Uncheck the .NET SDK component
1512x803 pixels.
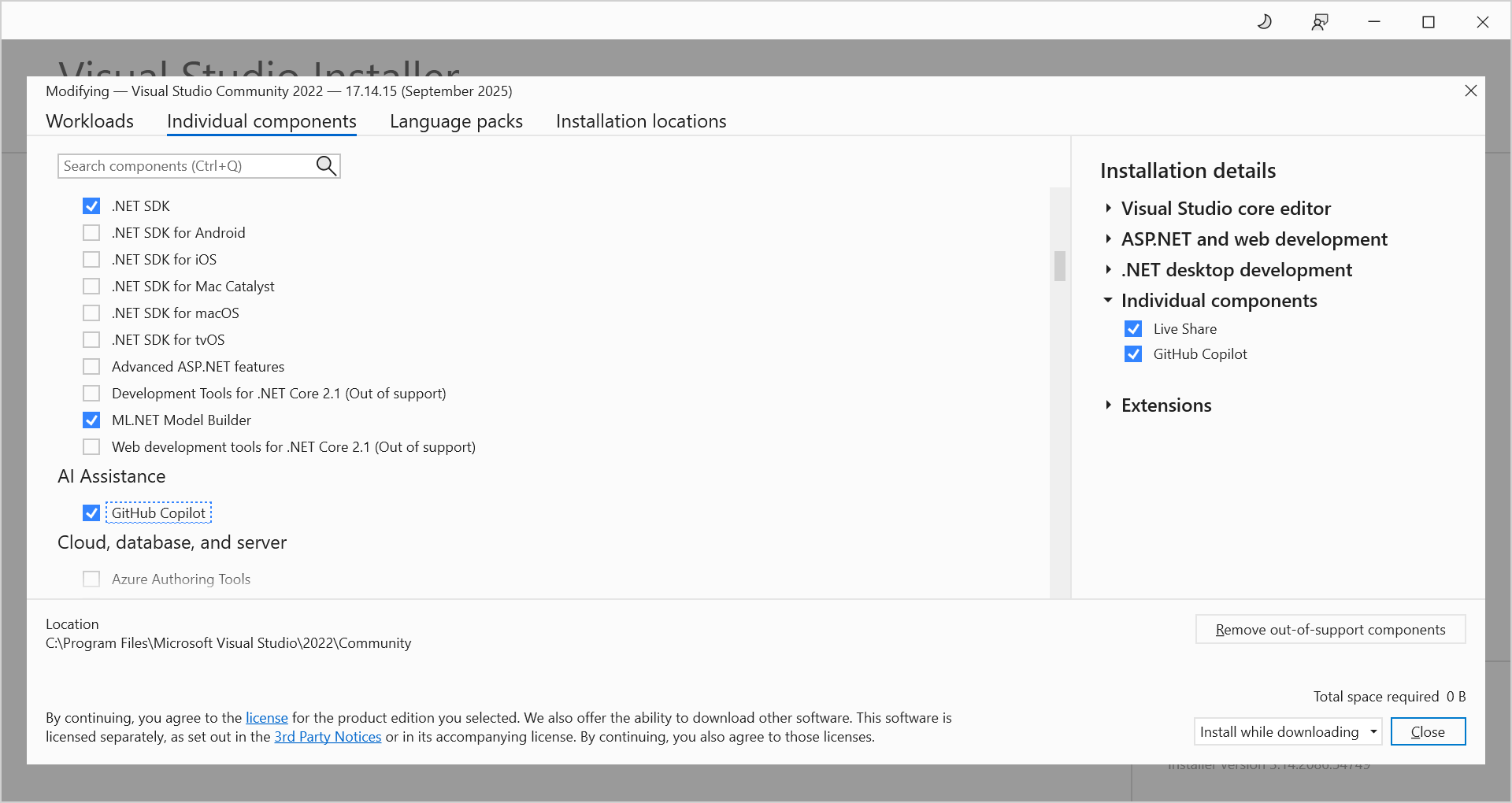[91, 205]
